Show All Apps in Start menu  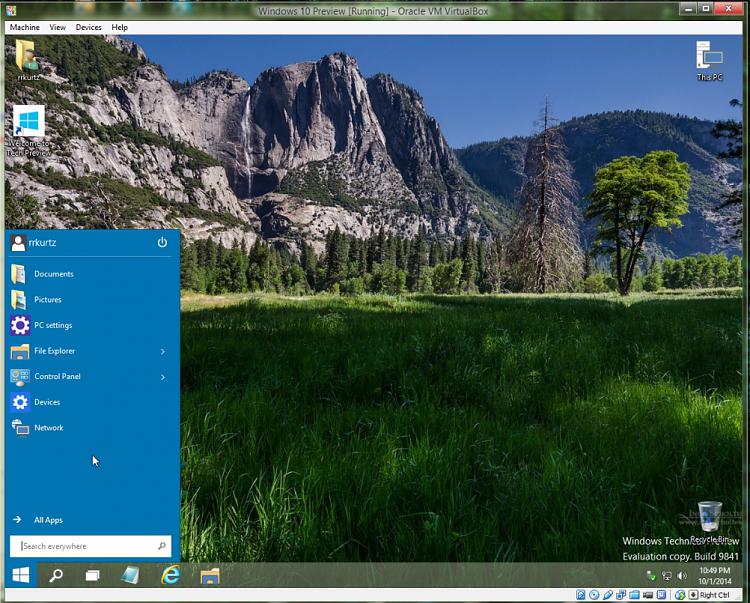(38, 520)
